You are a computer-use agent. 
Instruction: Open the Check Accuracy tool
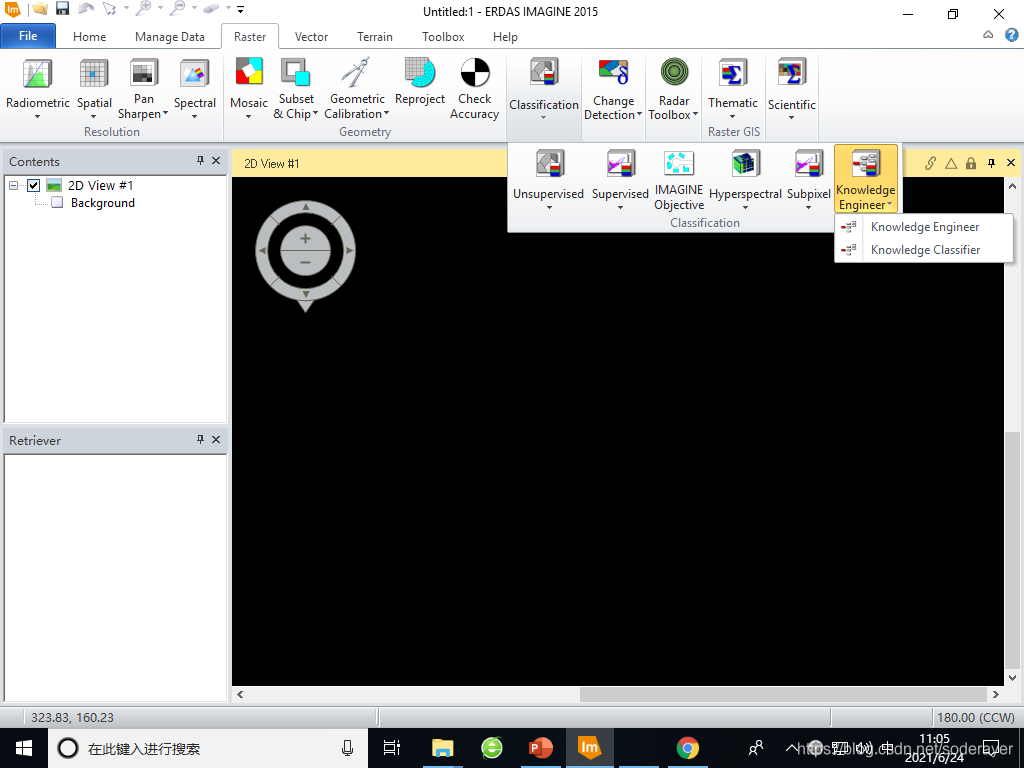(x=475, y=72)
